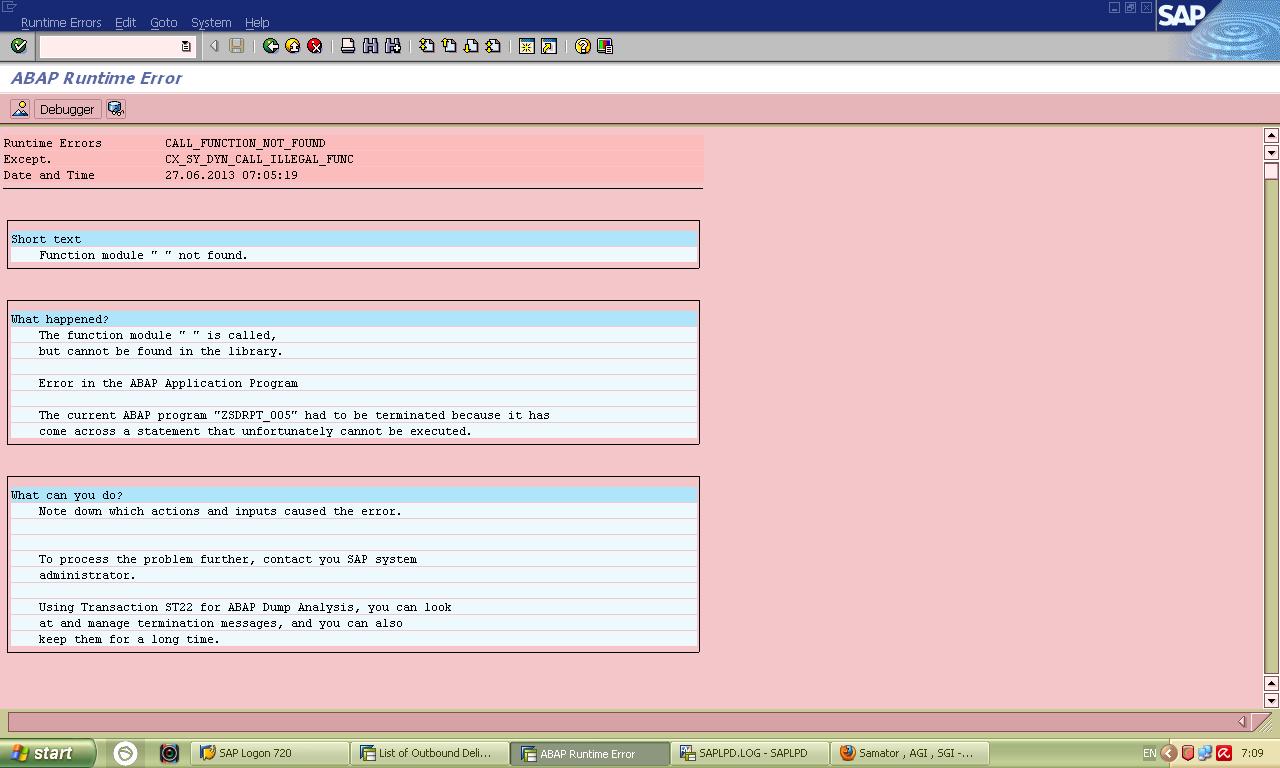
Task: Click the 'keep them for a long time.' line
Action: point(353,639)
